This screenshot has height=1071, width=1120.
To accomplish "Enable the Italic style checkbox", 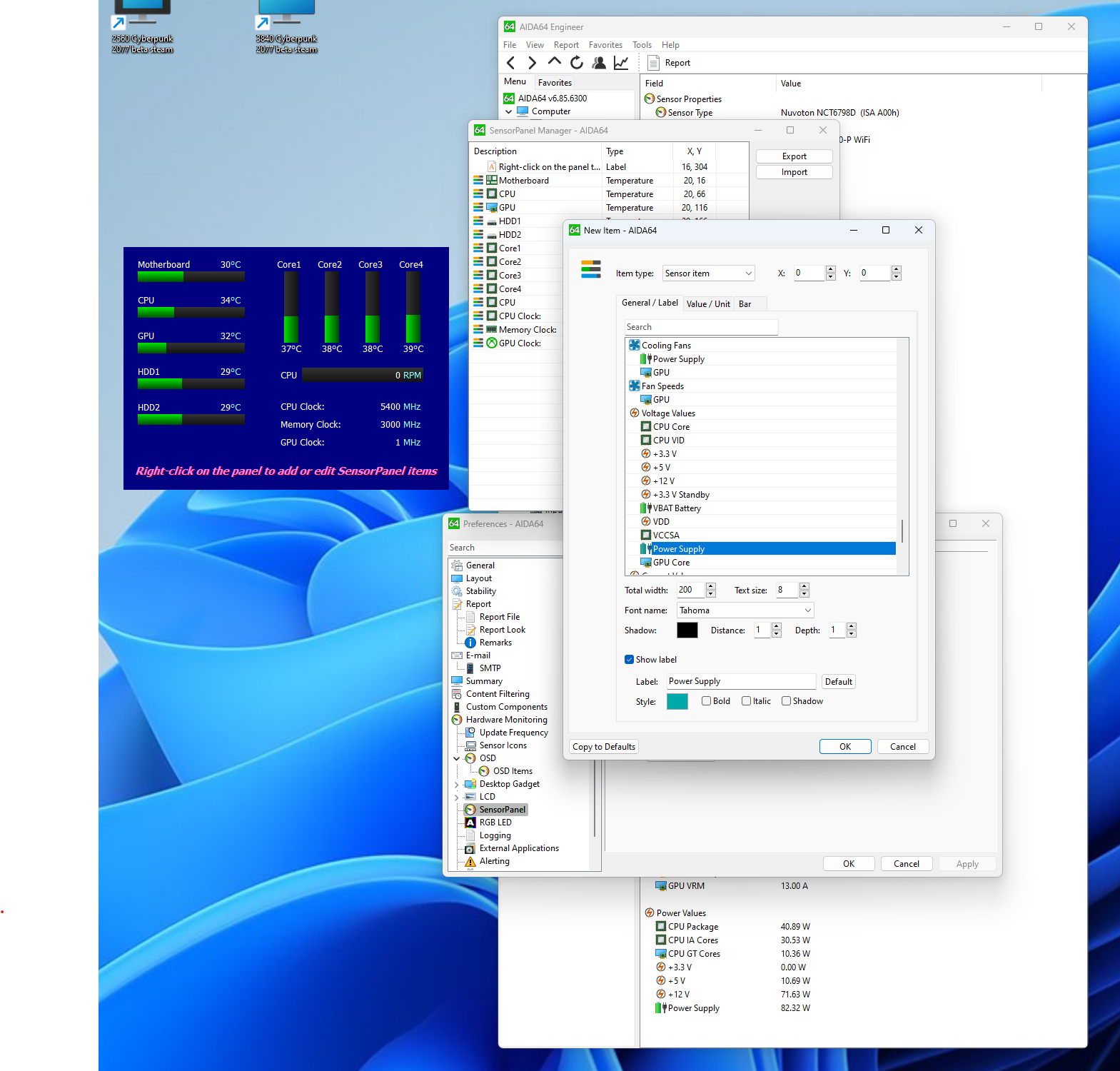I will pyautogui.click(x=746, y=701).
